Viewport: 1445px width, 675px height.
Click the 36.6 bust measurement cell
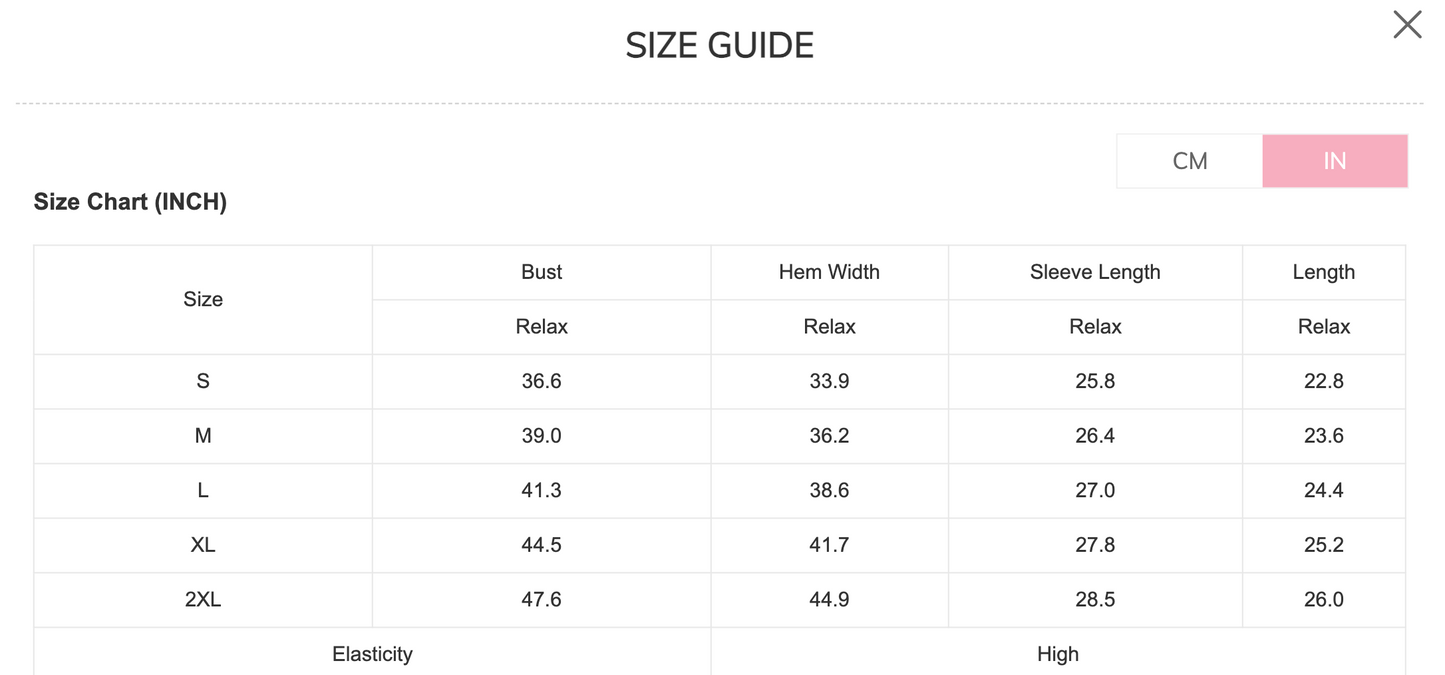(x=541, y=381)
